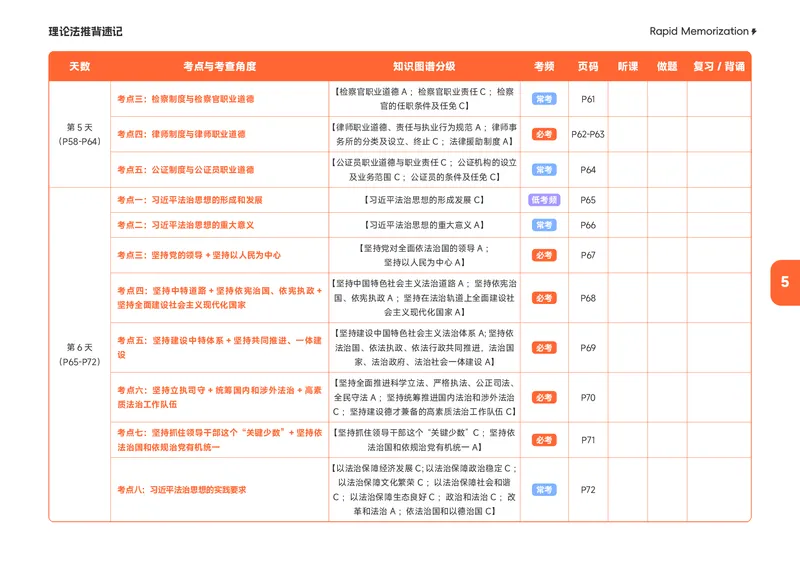Select page number P71
This screenshot has width=800, height=566.
click(x=588, y=440)
